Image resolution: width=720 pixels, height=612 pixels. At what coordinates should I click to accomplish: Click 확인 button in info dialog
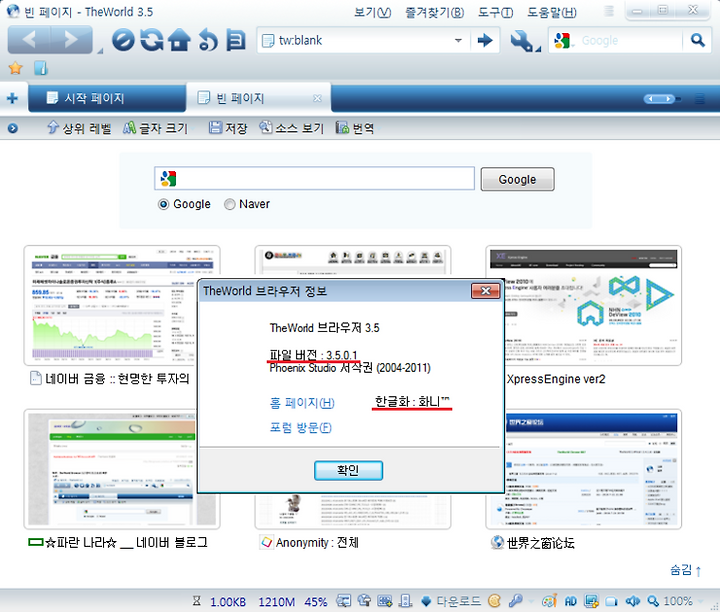(x=348, y=471)
